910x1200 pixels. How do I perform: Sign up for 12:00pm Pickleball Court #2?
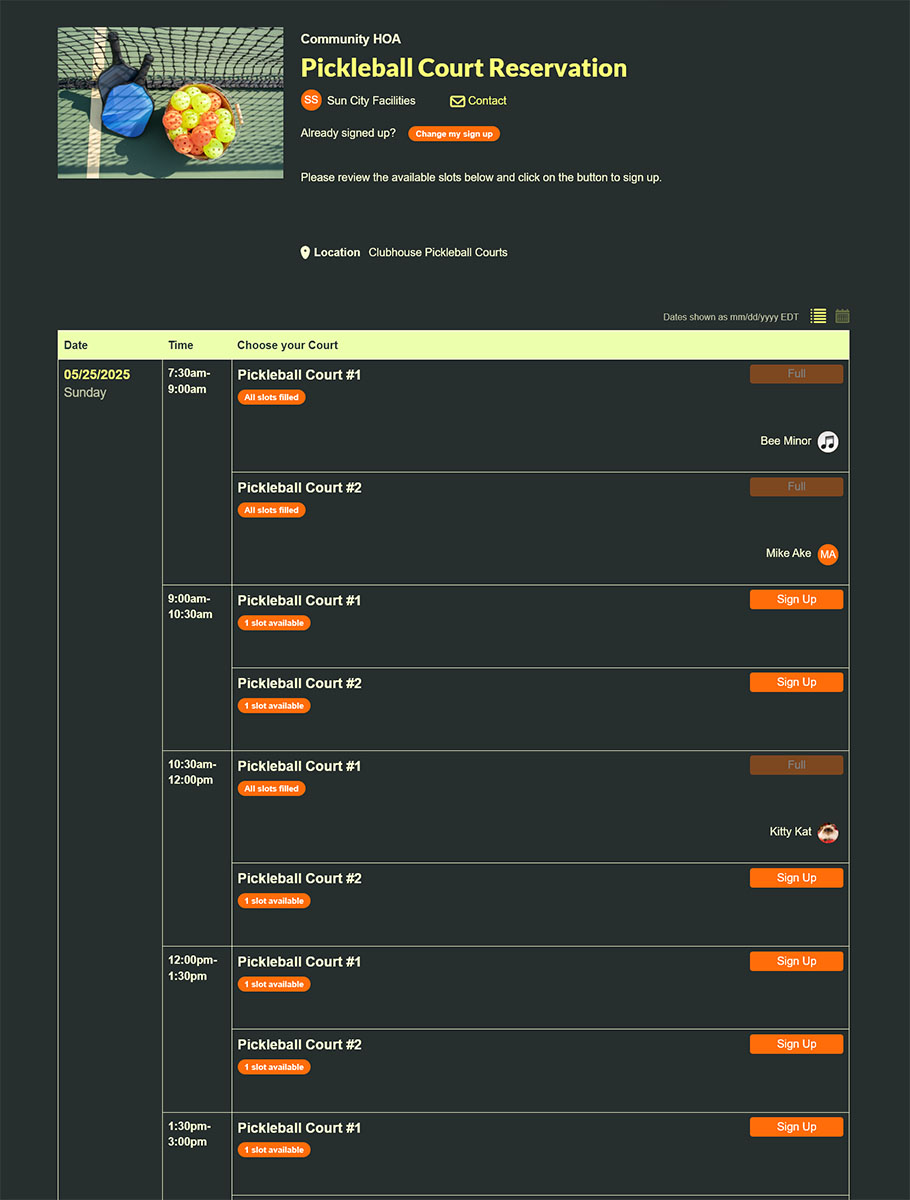(x=796, y=1044)
